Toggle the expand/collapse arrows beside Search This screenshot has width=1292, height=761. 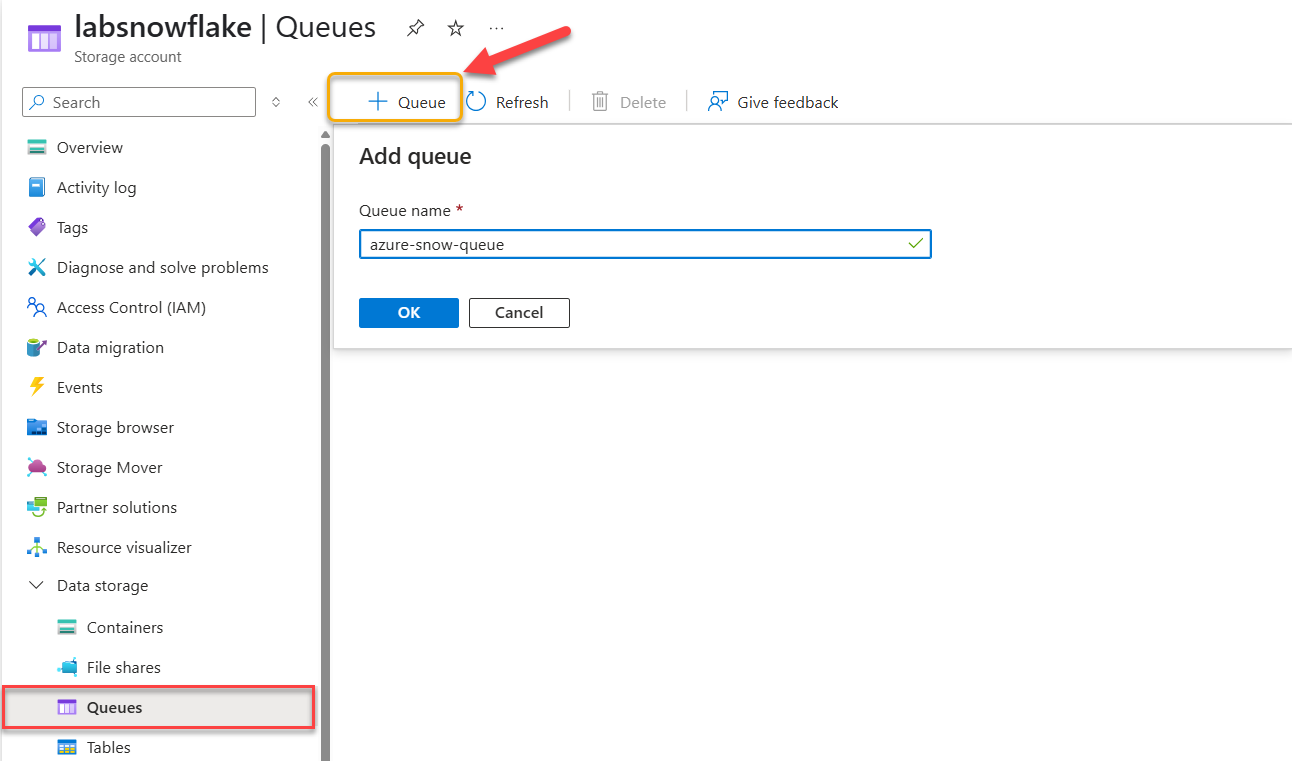click(276, 102)
